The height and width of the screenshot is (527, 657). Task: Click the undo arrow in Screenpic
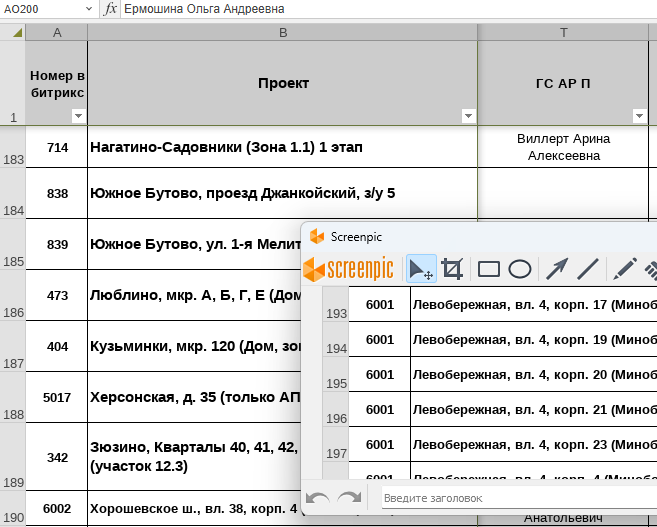(x=318, y=498)
